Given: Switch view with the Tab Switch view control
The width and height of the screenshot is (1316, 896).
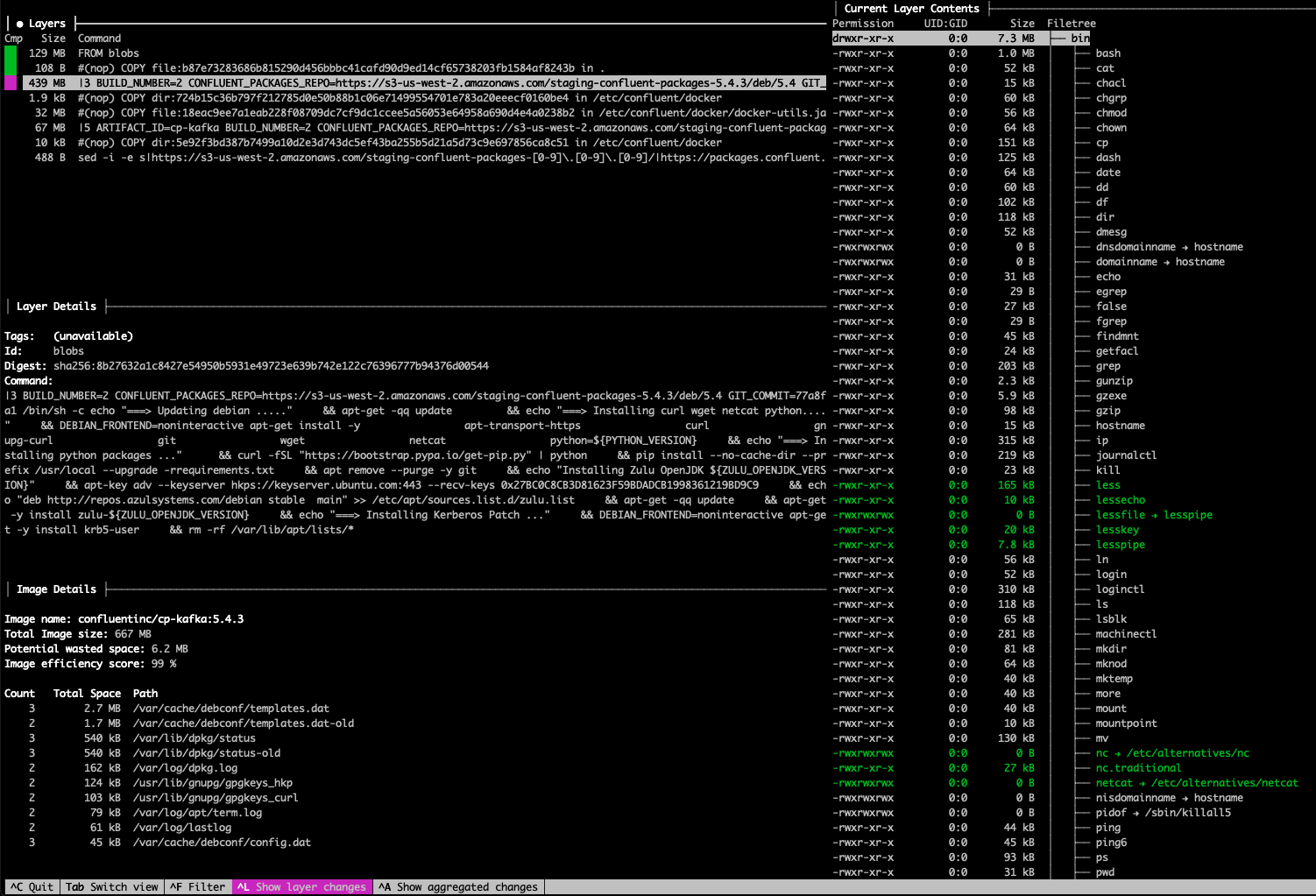Looking at the screenshot, I should [x=111, y=886].
